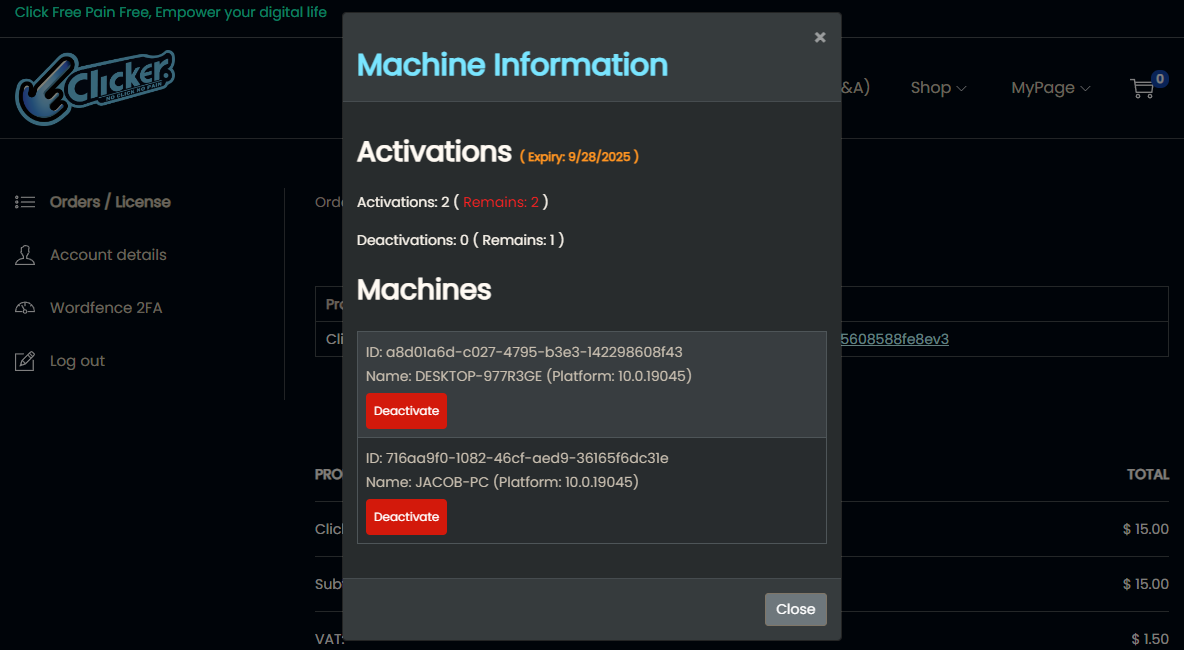The image size is (1184, 650).
Task: Select machine ID 716aa9f0-1082-46cf-aed9-36165f6dc31e
Action: click(x=517, y=458)
